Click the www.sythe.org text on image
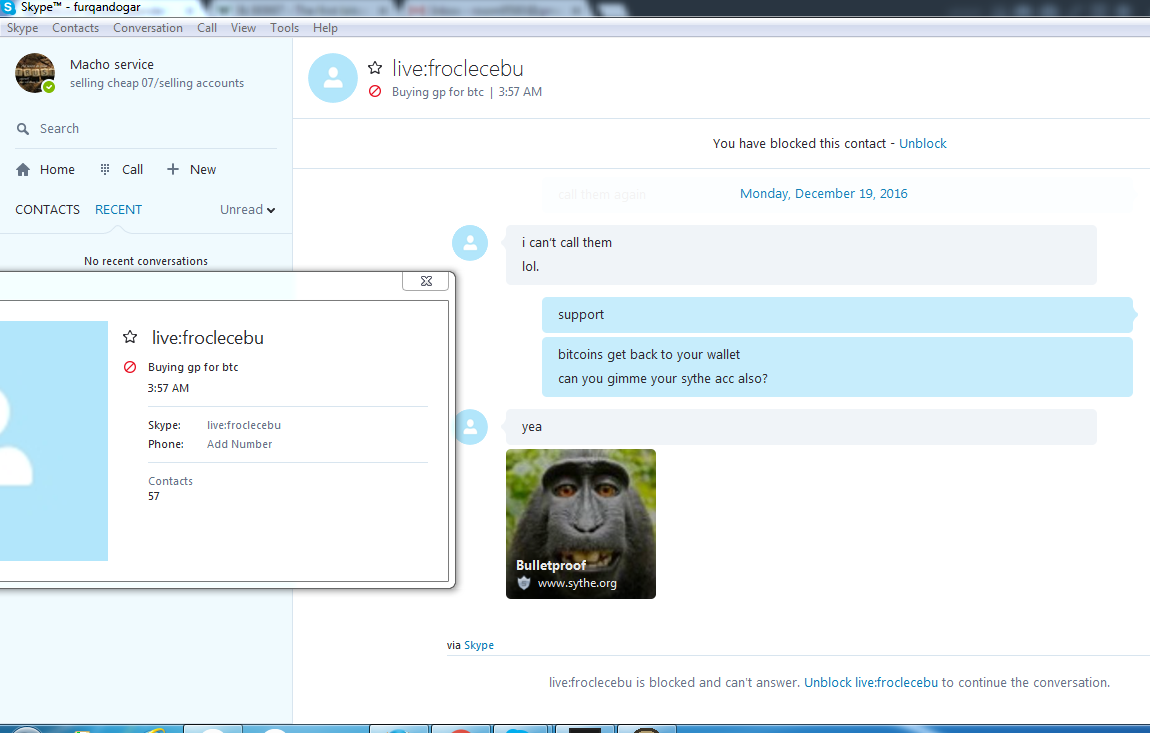Image resolution: width=1150 pixels, height=733 pixels. (x=577, y=583)
